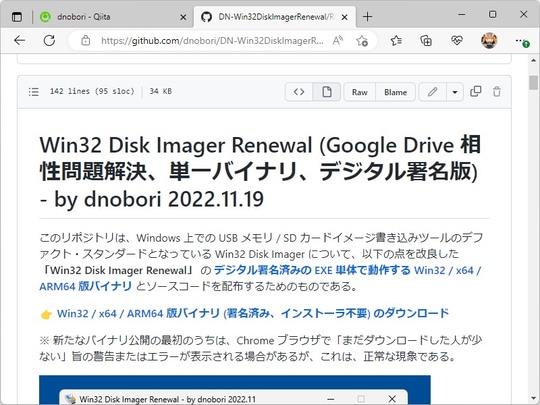The width and height of the screenshot is (540, 405).
Task: Open the Blame view
Action: (x=395, y=92)
